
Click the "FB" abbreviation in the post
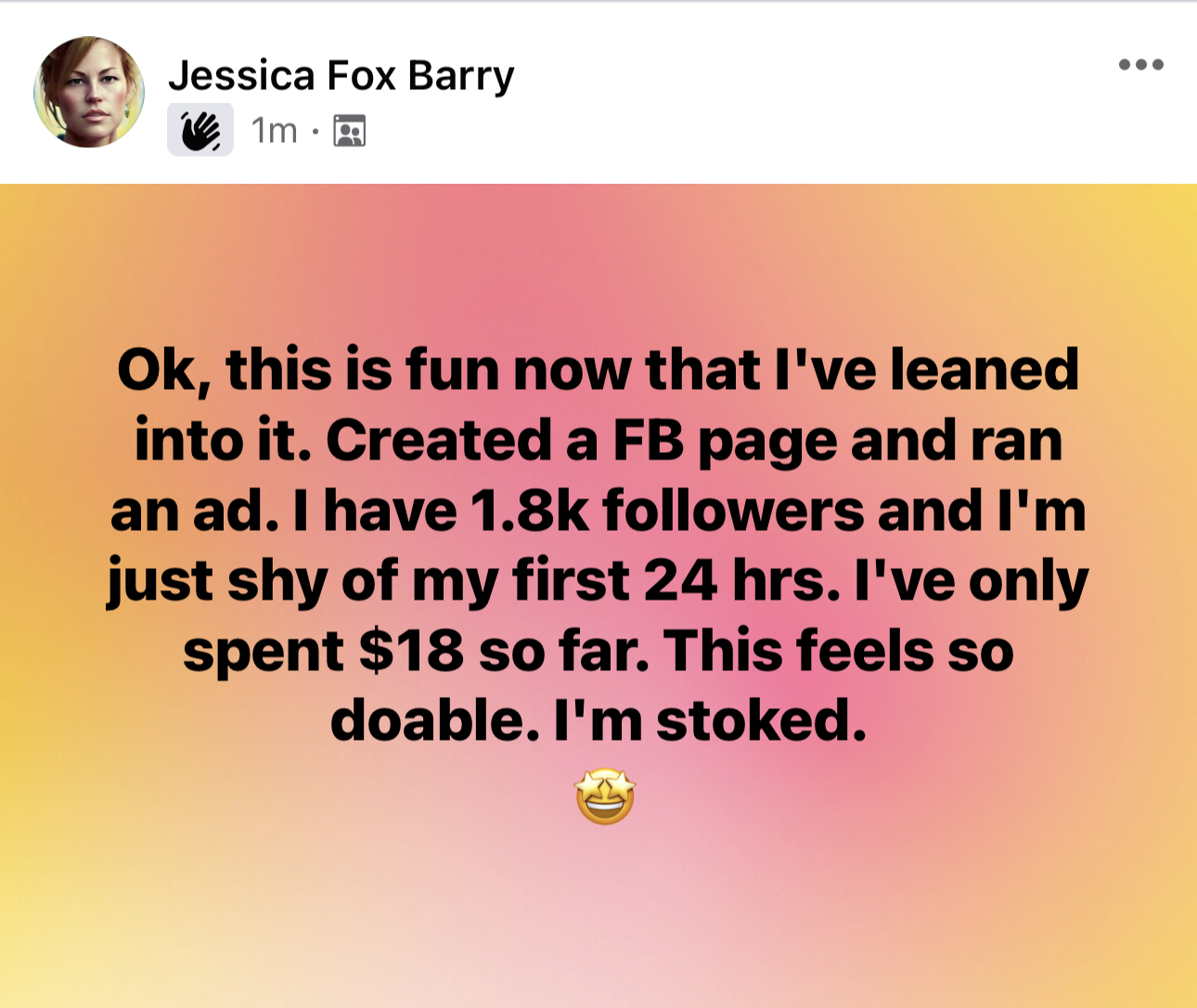[648, 440]
